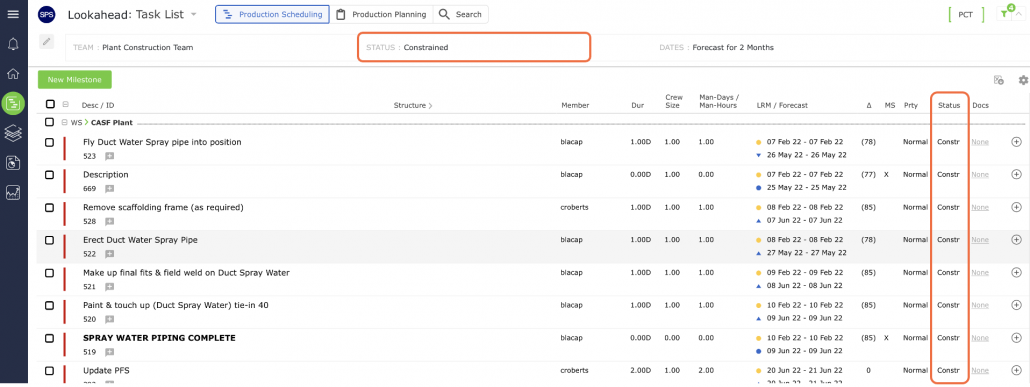Open the Search tab
The image size is (1030, 387).
click(460, 14)
